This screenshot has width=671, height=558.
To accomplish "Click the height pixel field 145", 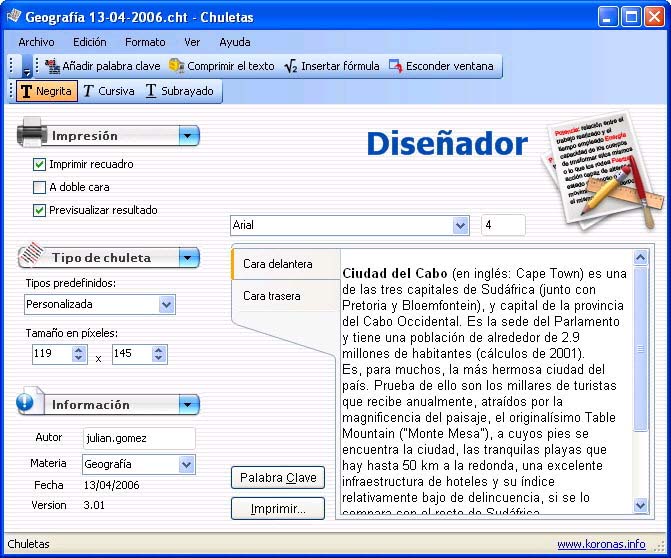I will [132, 354].
